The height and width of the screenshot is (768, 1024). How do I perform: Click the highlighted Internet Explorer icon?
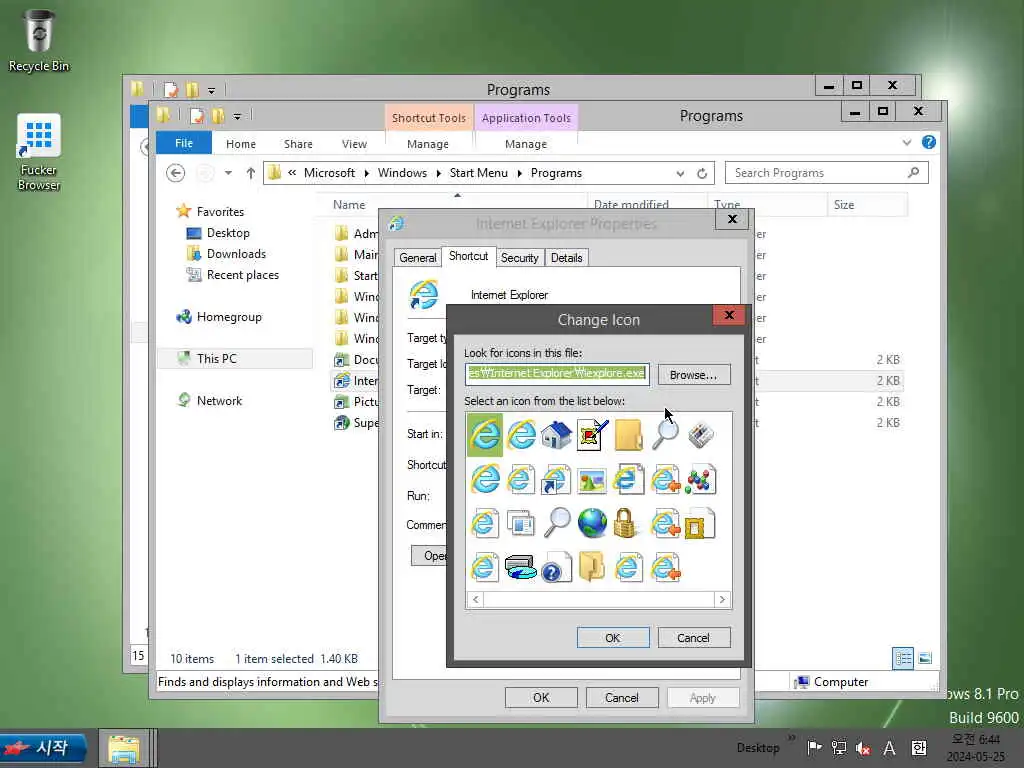(x=485, y=435)
